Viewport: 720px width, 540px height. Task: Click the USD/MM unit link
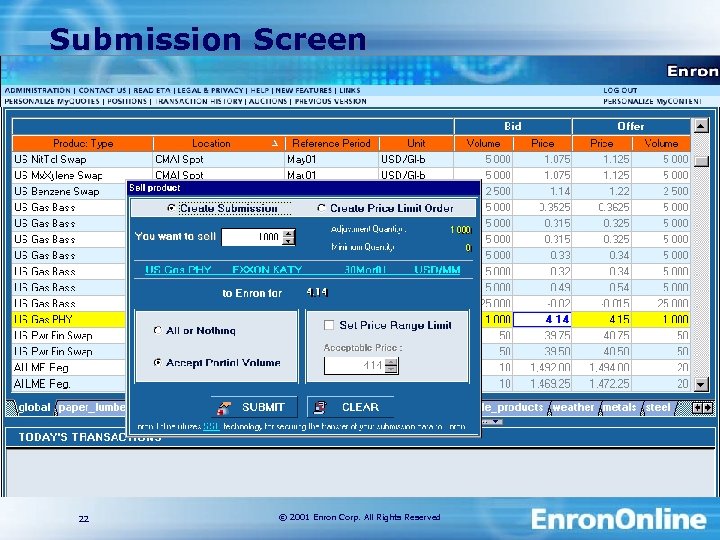437,270
